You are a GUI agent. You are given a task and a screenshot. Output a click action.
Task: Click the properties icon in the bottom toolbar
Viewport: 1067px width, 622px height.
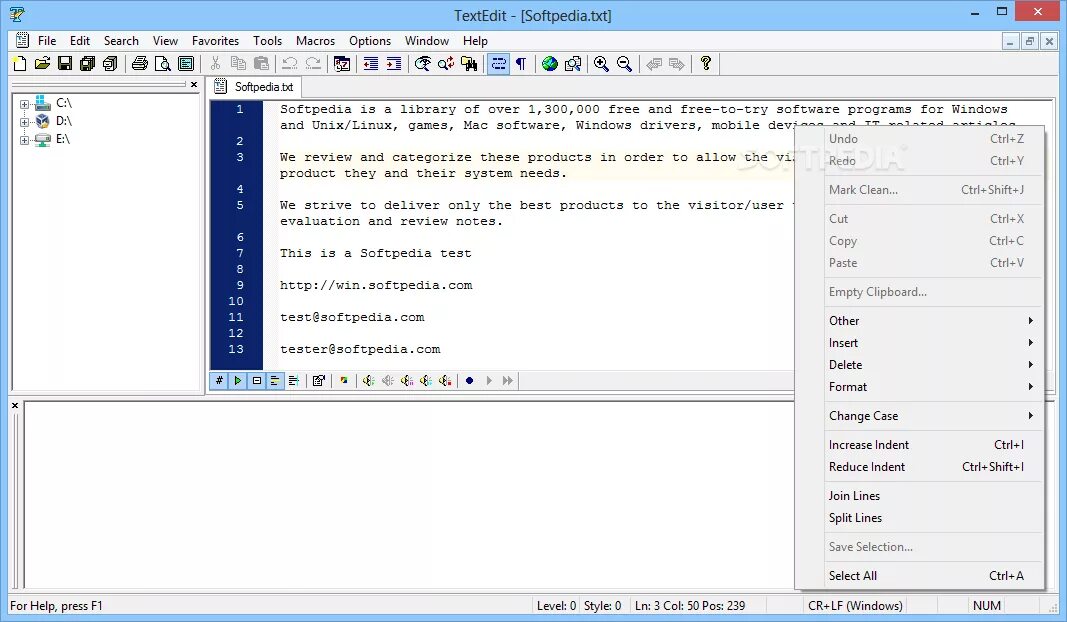pos(318,380)
